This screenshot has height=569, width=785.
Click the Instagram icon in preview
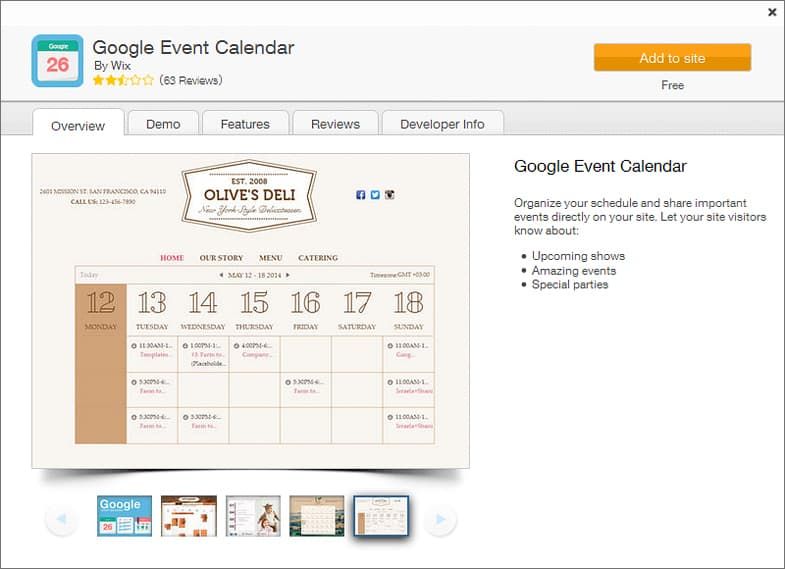[x=389, y=195]
